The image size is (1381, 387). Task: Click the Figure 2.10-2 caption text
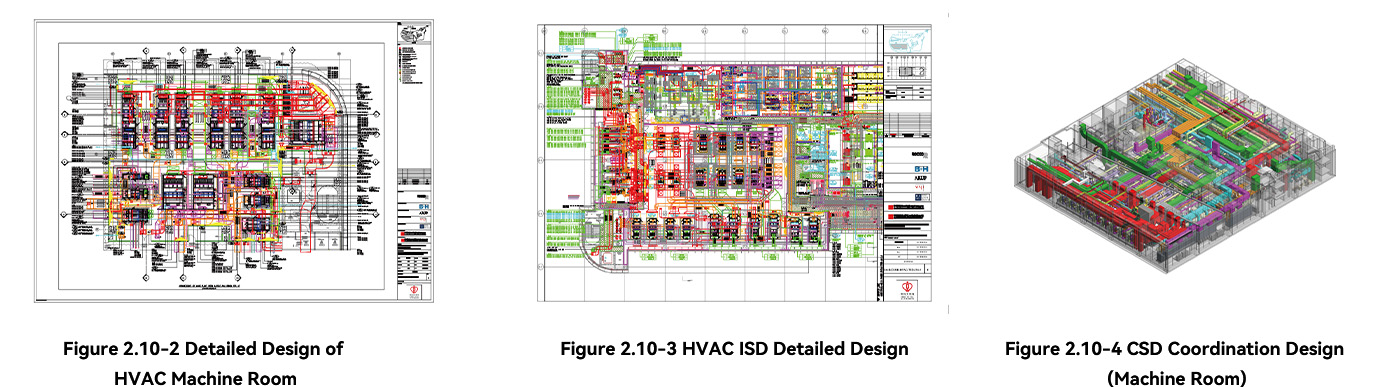[203, 362]
